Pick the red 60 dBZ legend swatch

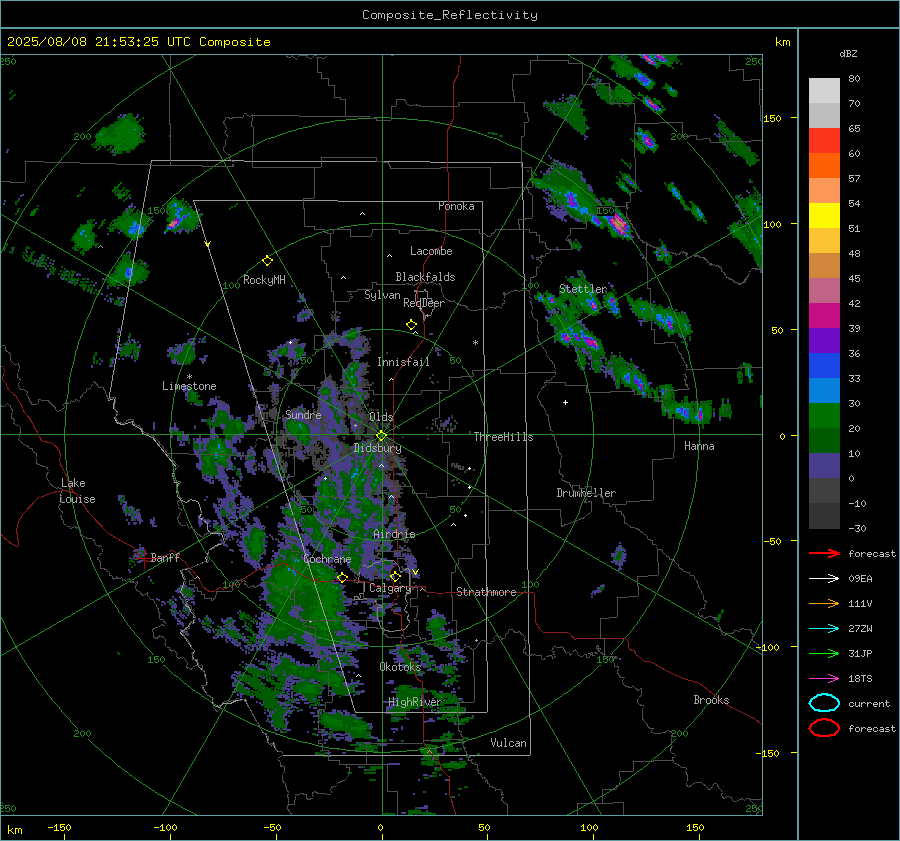[x=824, y=140]
